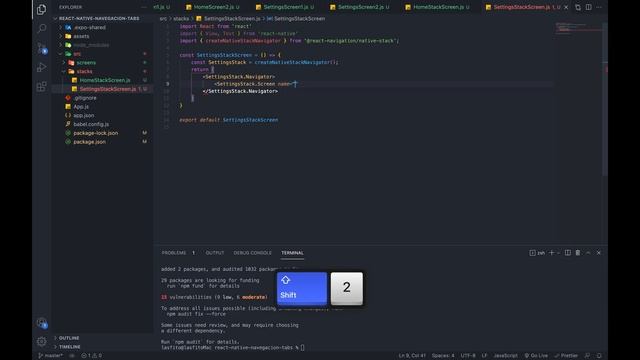Add a new terminal with plus icon
This screenshot has height=360, width=640.
coord(551,253)
